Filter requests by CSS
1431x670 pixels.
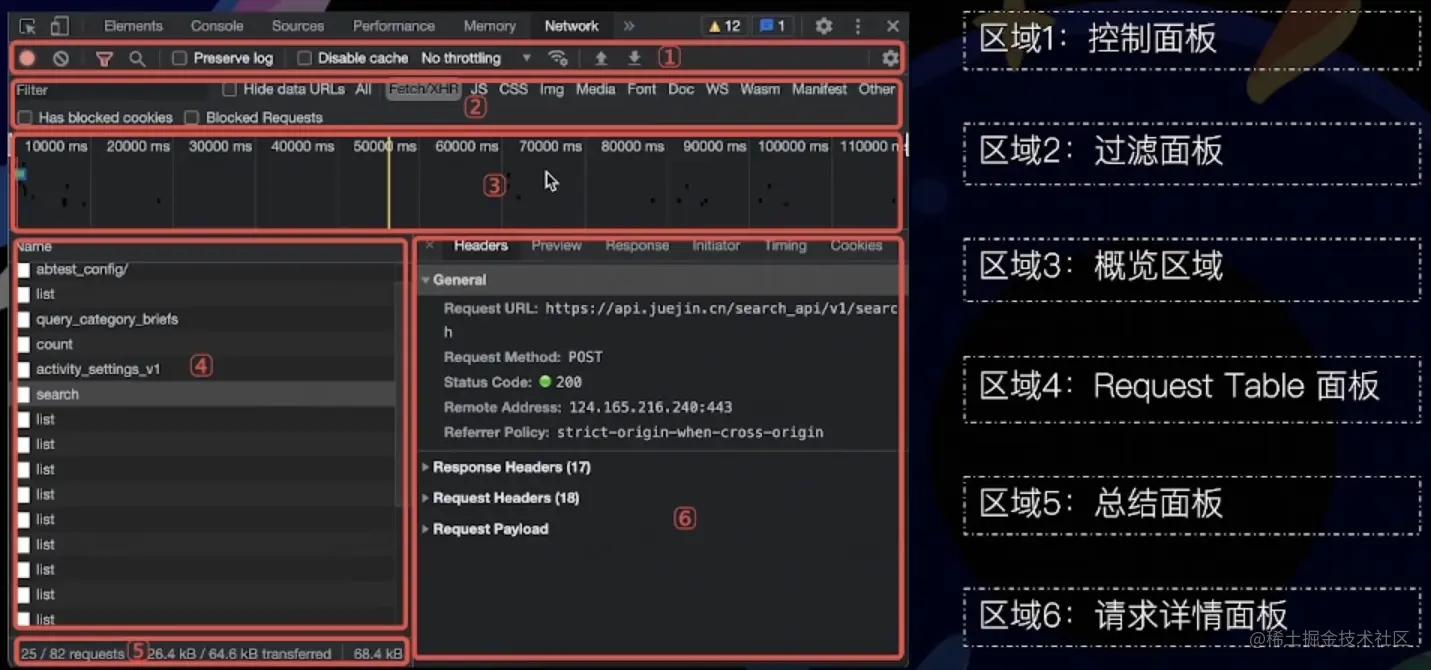coord(513,89)
